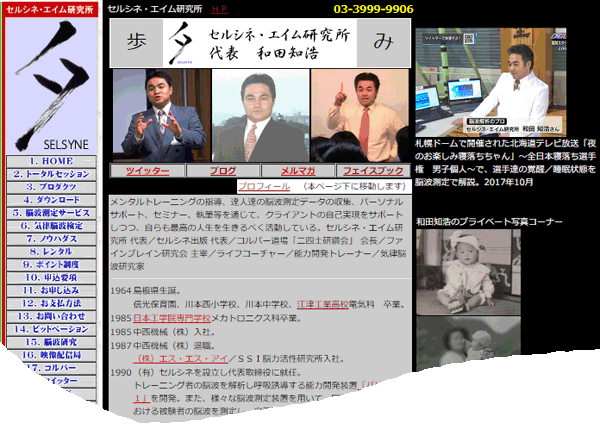This screenshot has height=429, width=600.
Task: Click center portrait photo with seaside background
Action: pos(261,116)
